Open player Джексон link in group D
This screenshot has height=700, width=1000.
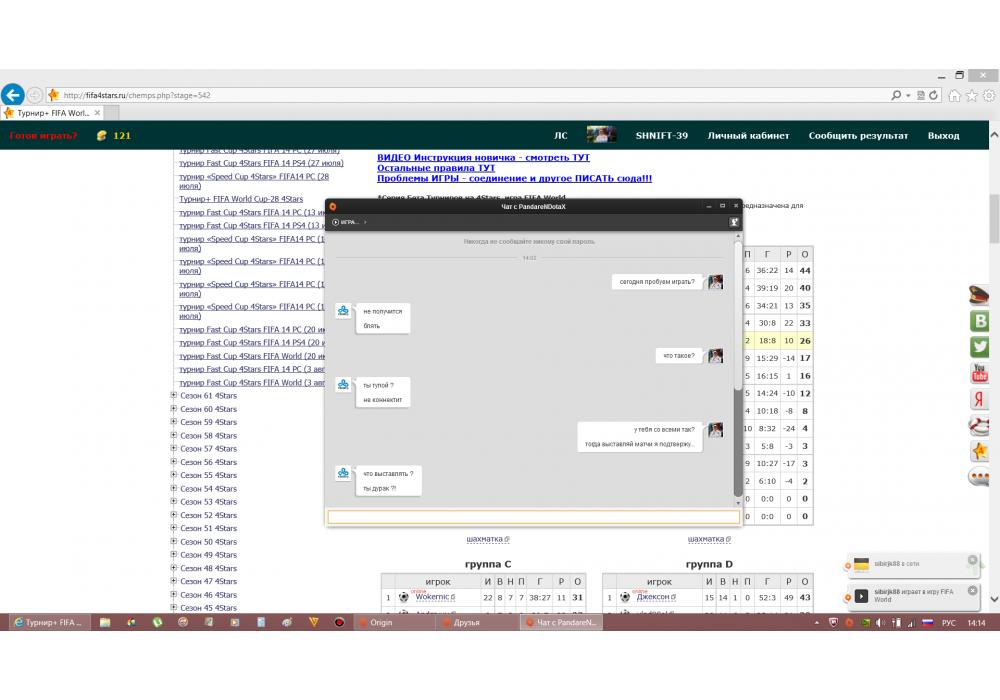652,597
